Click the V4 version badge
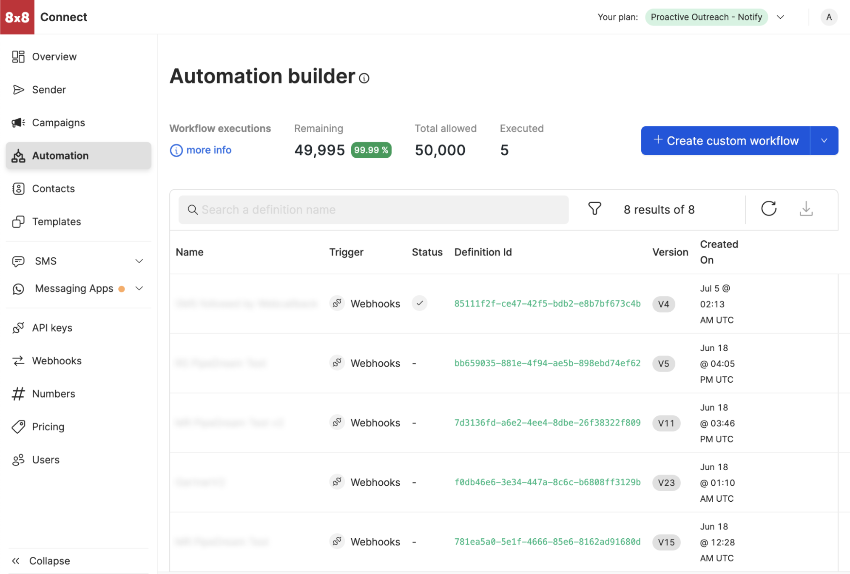Viewport: 850px width, 574px height. (664, 304)
